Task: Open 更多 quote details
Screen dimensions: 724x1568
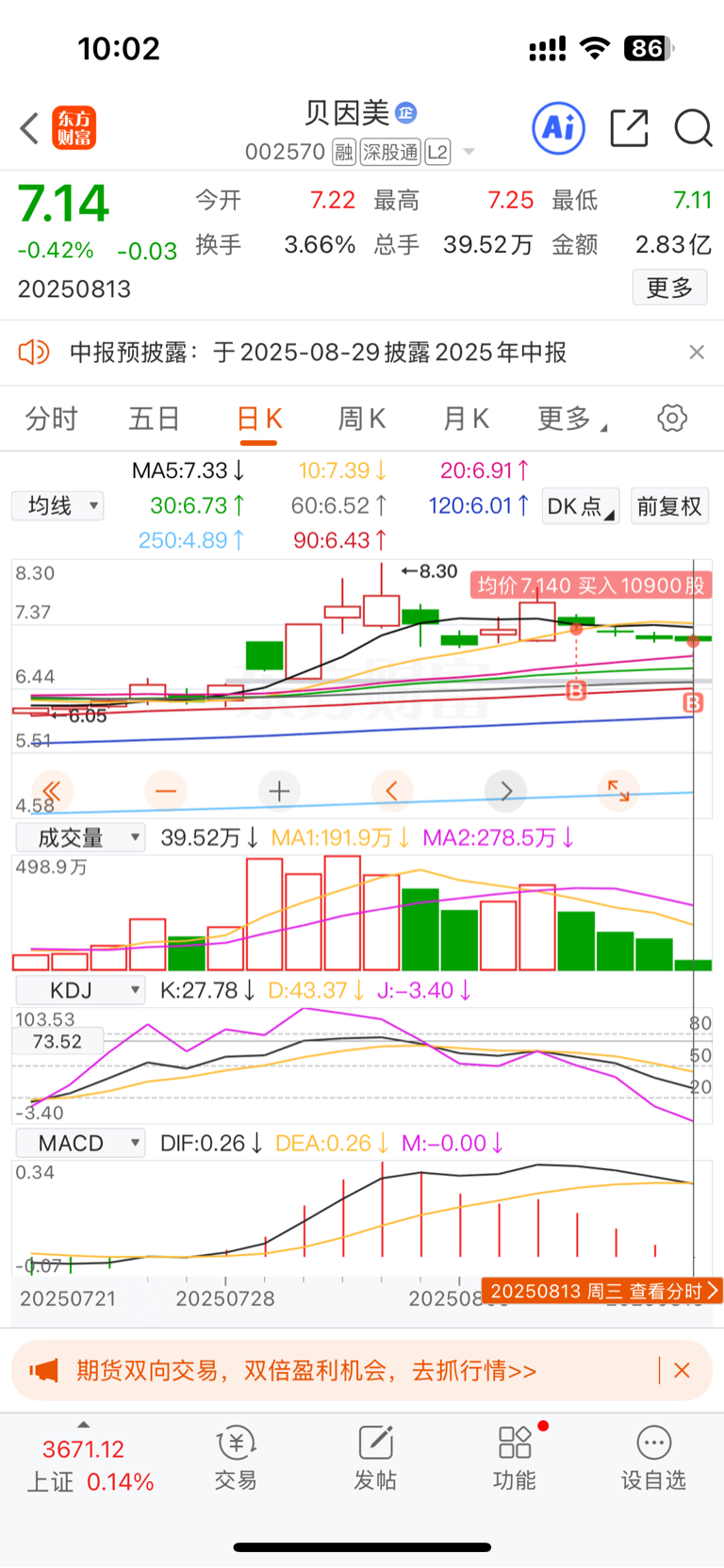Action: click(x=669, y=288)
